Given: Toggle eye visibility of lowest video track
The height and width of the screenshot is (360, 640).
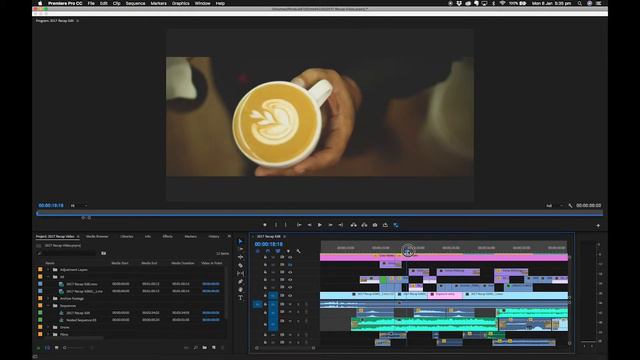Looking at the screenshot, I should pyautogui.click(x=290, y=295).
